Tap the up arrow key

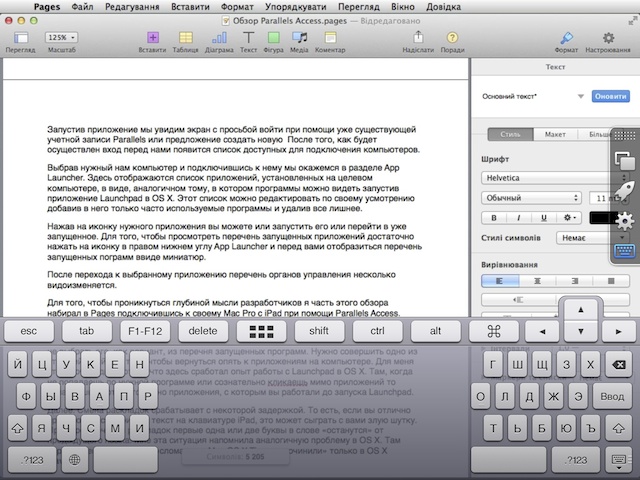coord(580,310)
